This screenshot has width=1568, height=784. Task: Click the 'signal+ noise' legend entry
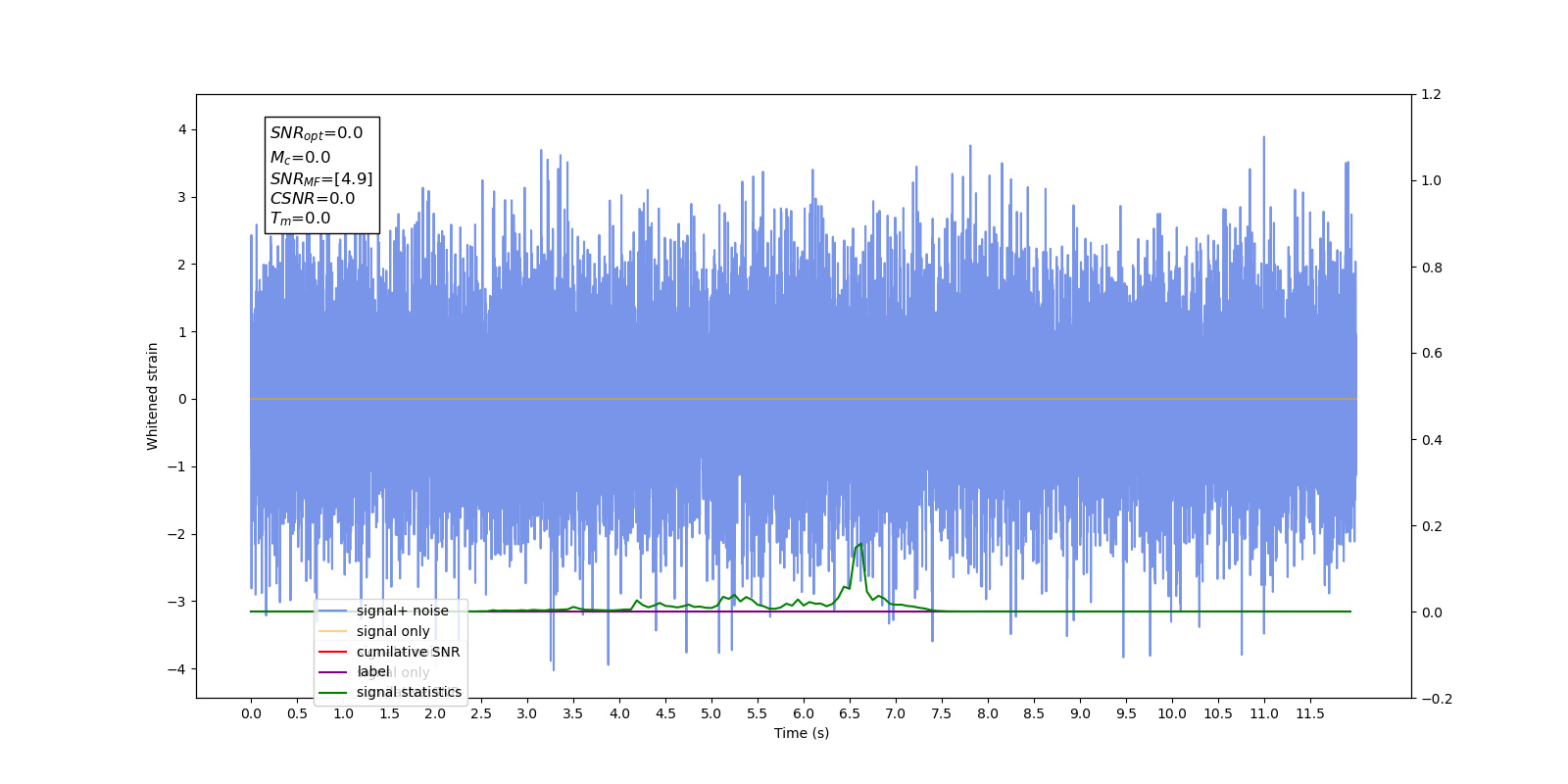coord(402,611)
